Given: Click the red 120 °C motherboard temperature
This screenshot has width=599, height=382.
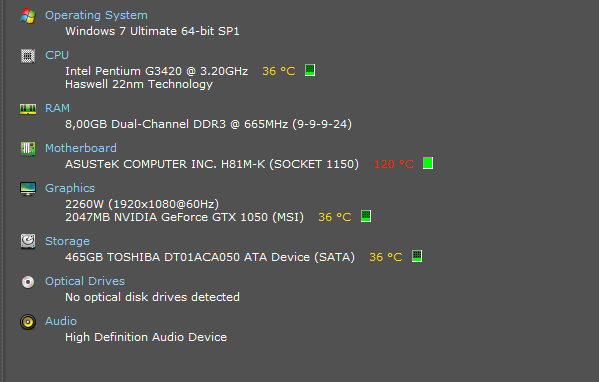Looking at the screenshot, I should tap(393, 164).
